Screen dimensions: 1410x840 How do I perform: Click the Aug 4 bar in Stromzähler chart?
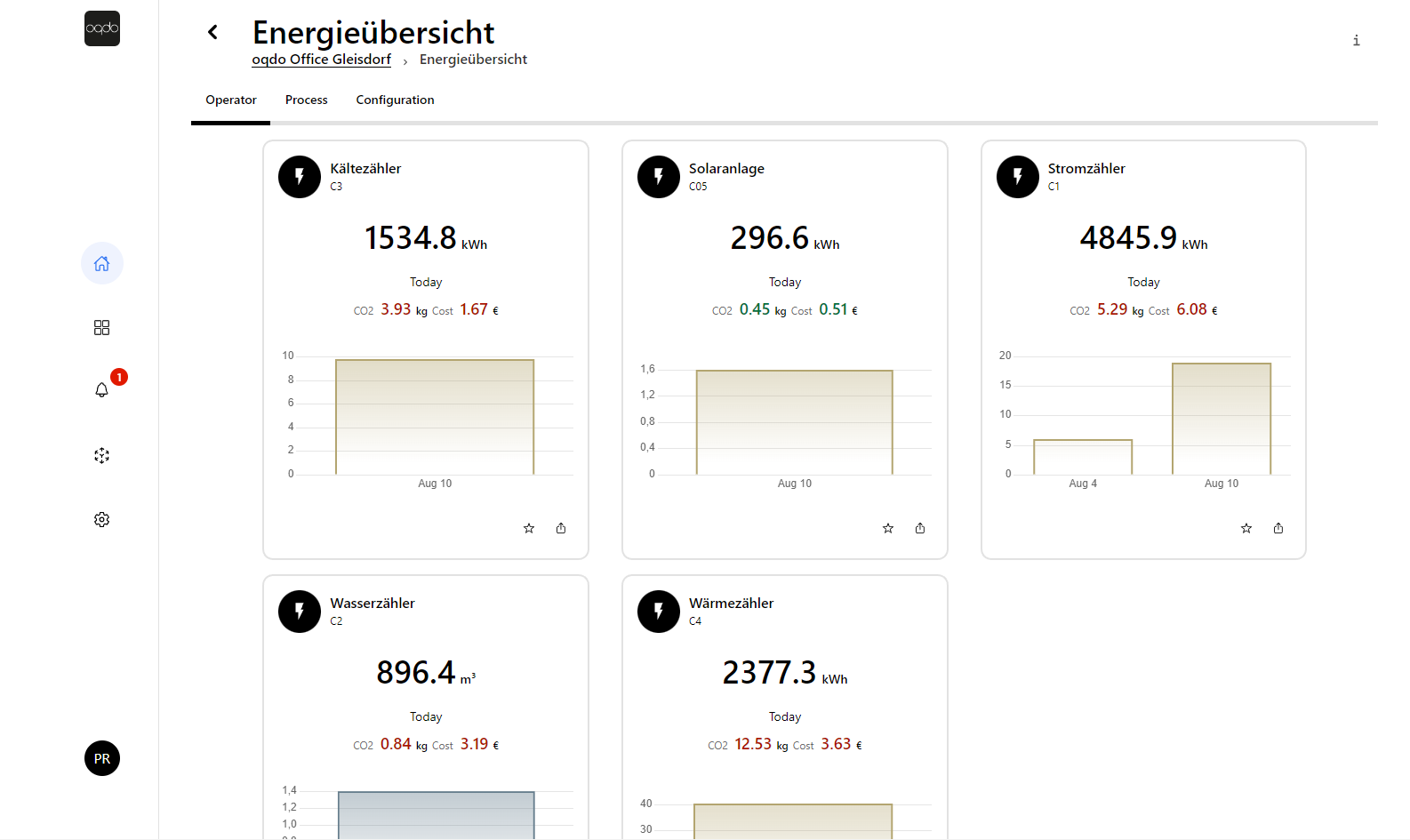click(1083, 457)
